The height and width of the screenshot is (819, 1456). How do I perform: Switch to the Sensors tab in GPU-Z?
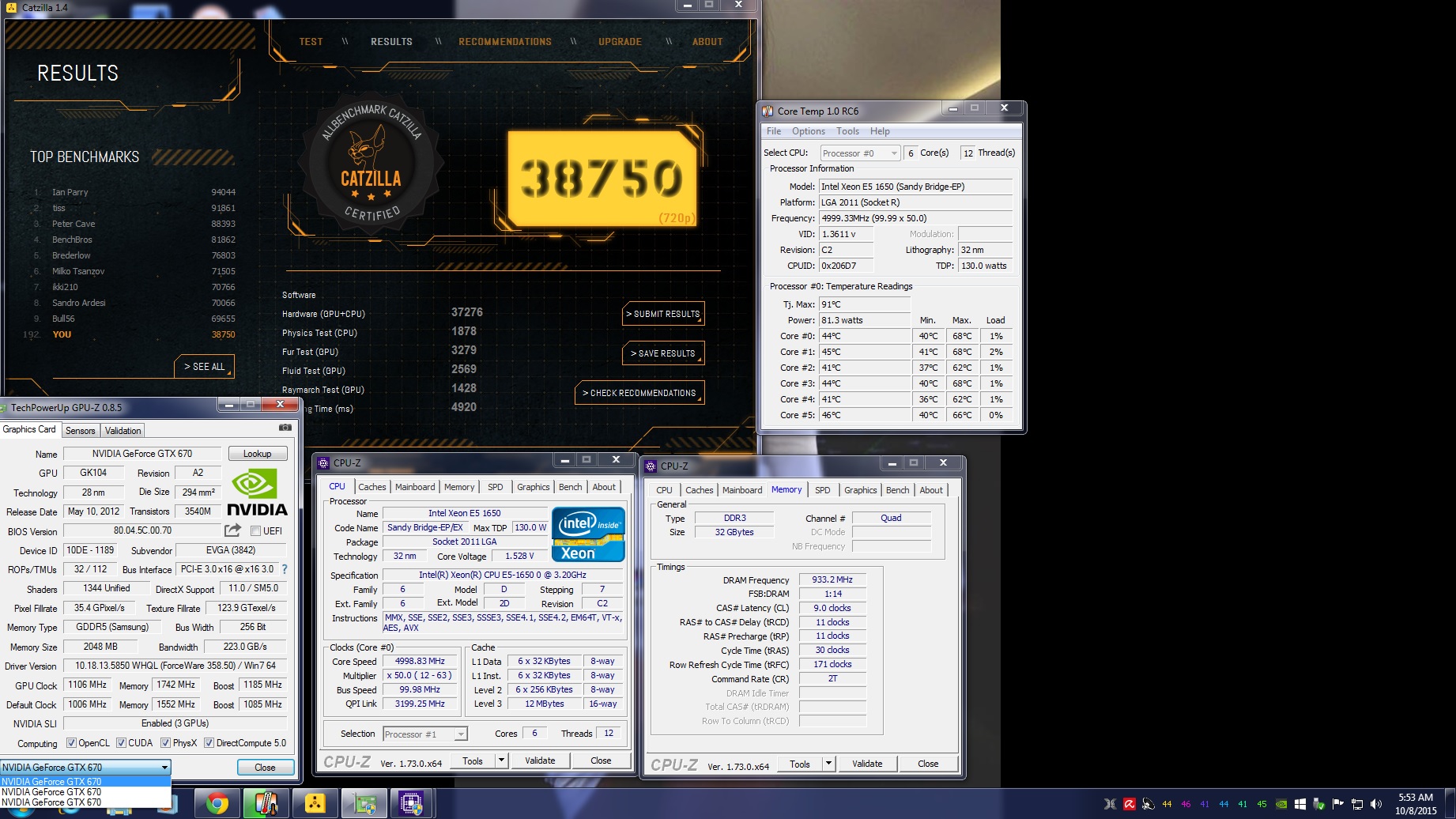pyautogui.click(x=81, y=431)
